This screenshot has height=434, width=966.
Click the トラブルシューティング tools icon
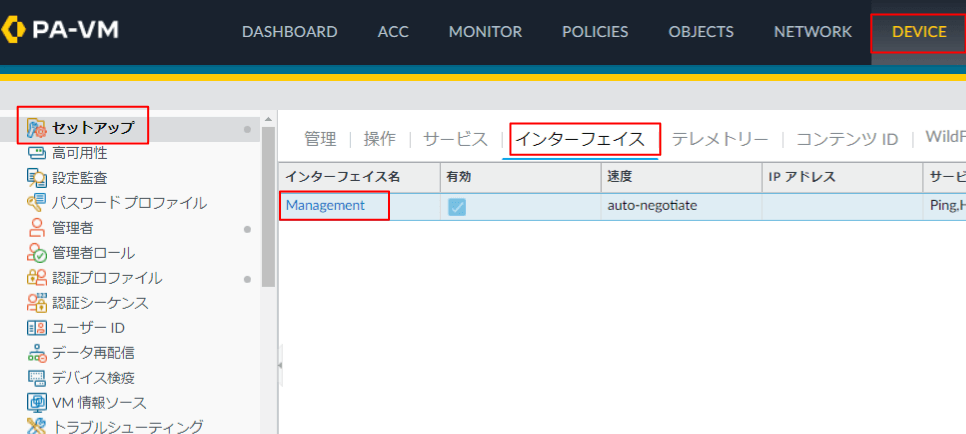tap(37, 426)
